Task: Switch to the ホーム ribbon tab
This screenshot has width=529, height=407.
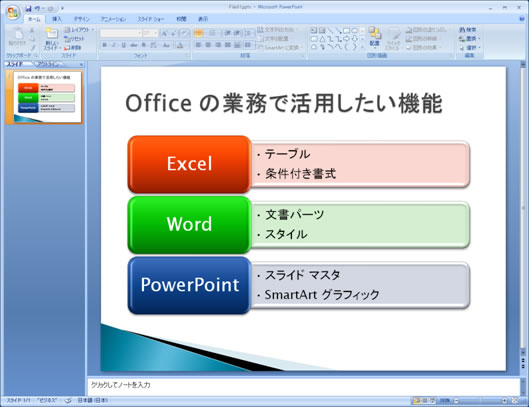Action: click(x=34, y=19)
